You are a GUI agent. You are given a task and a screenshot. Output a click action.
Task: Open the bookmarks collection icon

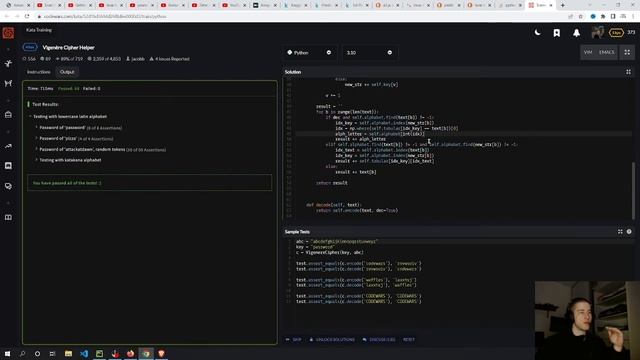tap(557, 33)
